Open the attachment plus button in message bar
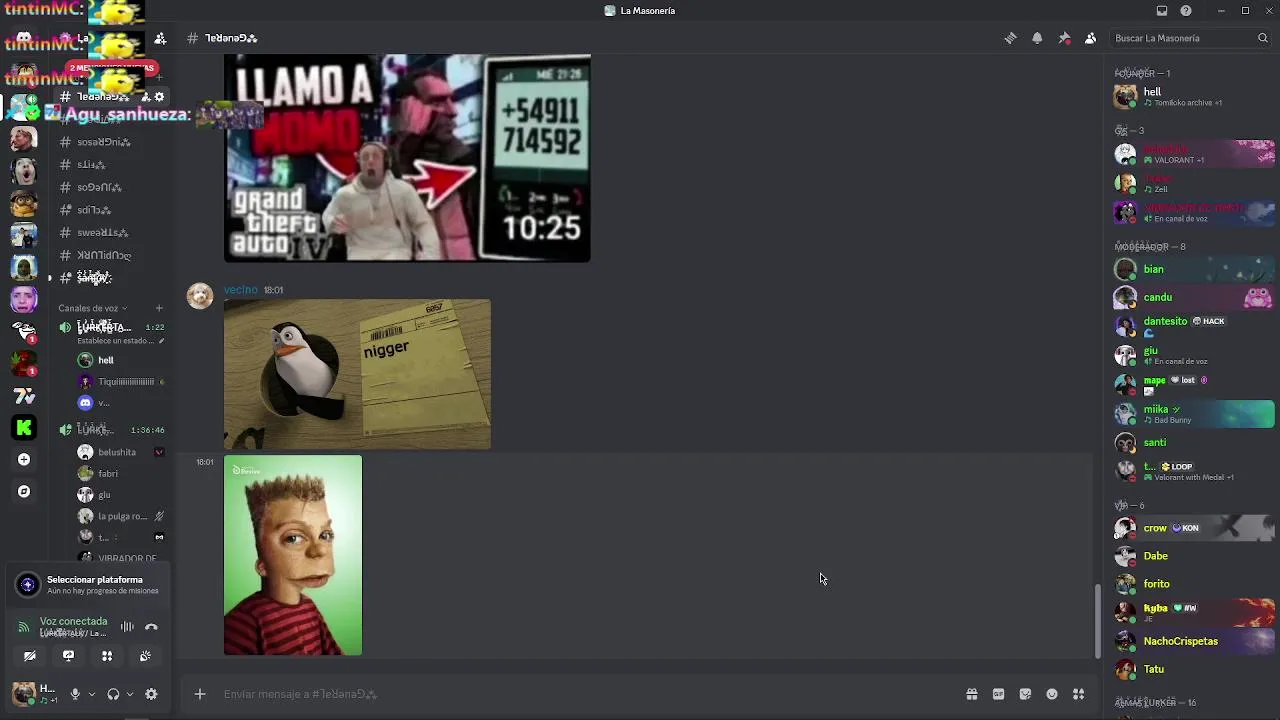The height and width of the screenshot is (720, 1280). 200,694
